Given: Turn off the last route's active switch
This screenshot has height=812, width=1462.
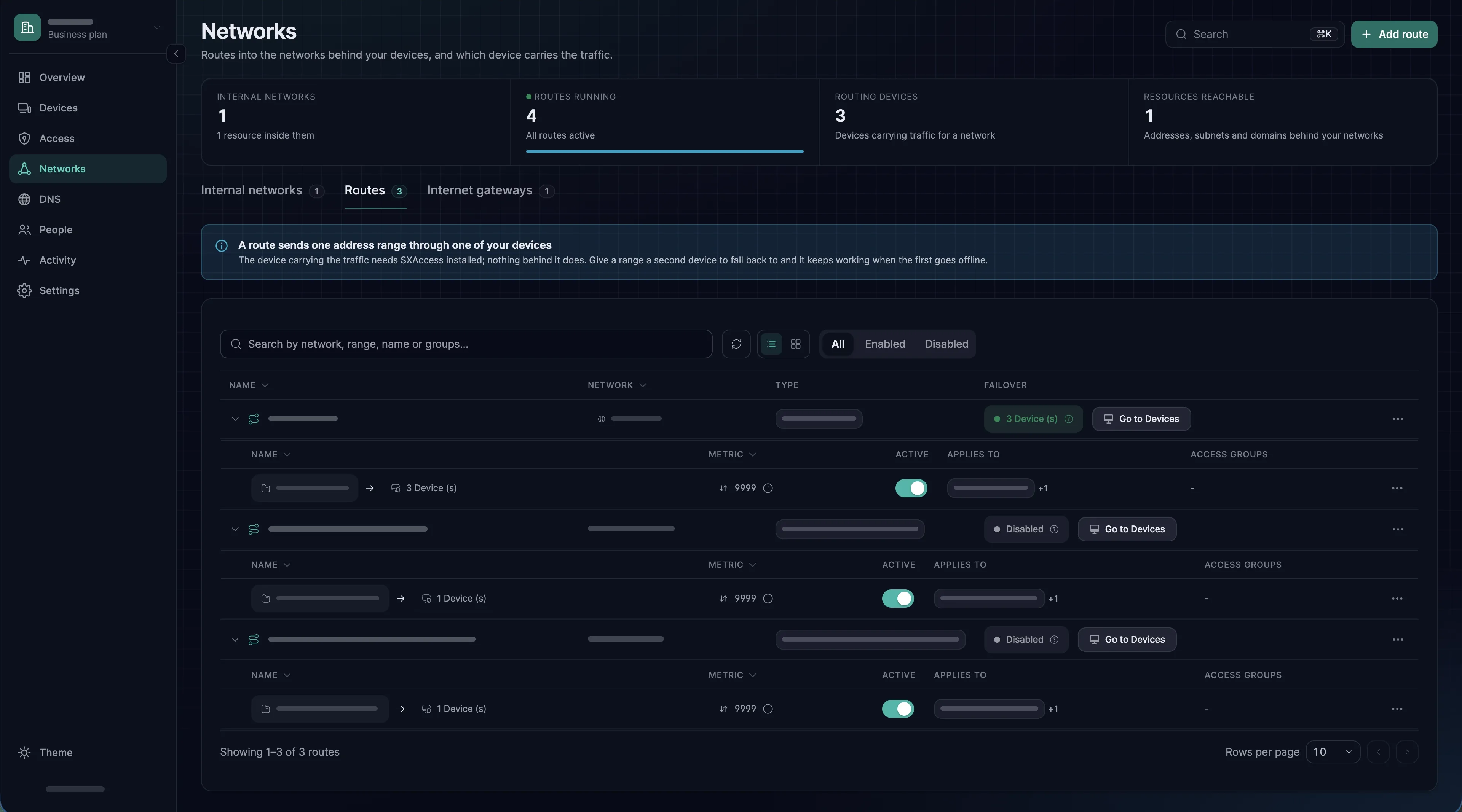Looking at the screenshot, I should 898,709.
